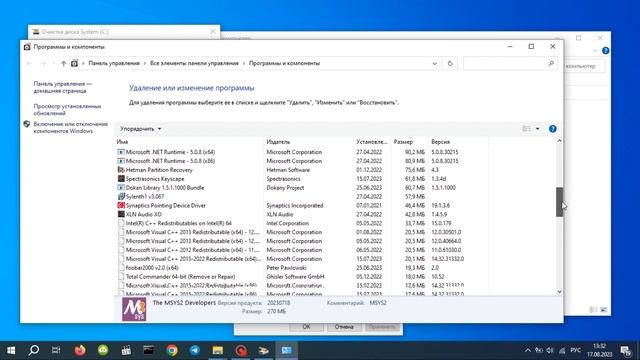Click Отмена in the dialog behind
The height and width of the screenshot is (360, 640).
(x=344, y=327)
